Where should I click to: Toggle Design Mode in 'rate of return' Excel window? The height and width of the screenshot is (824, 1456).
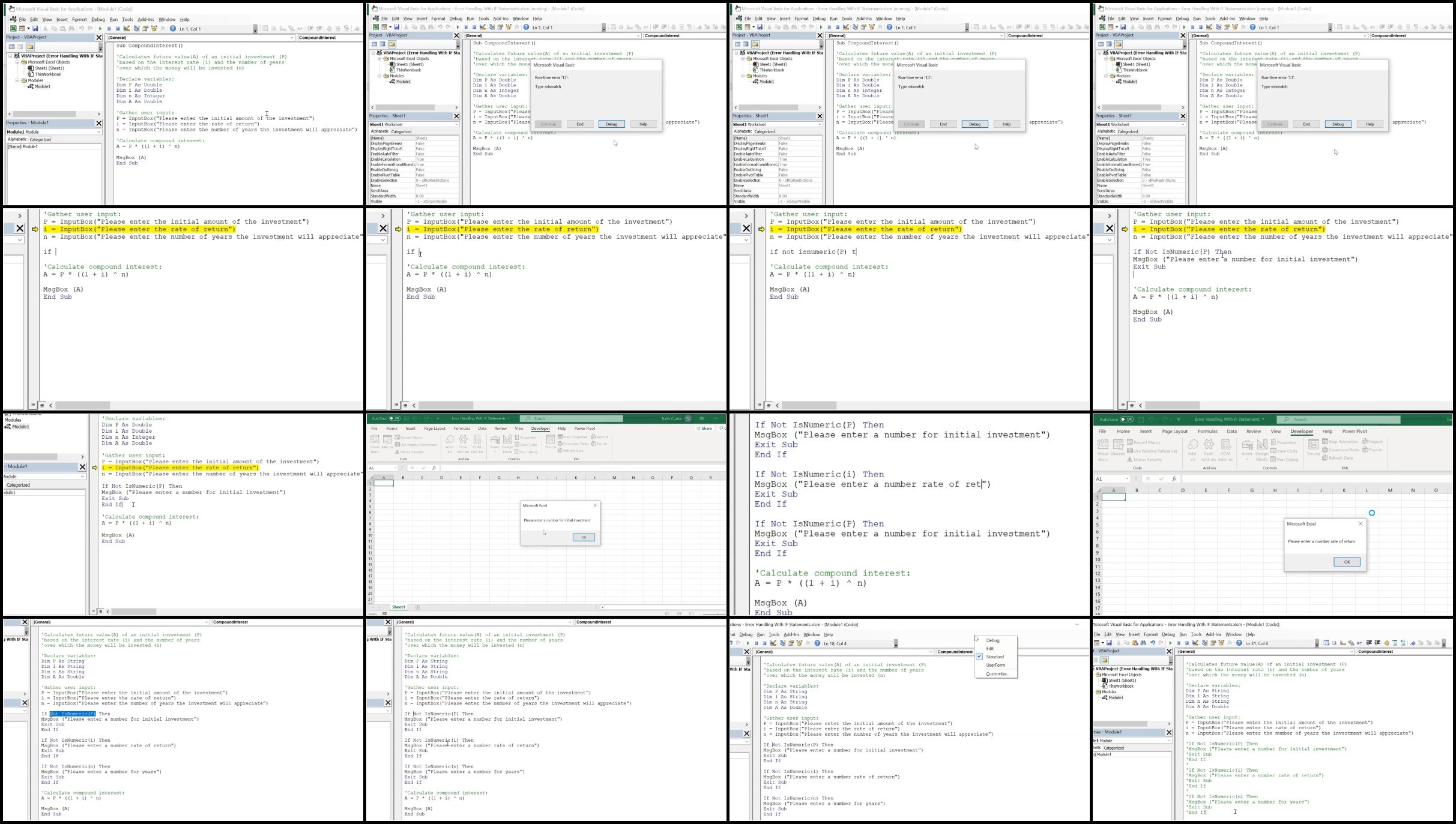(x=1262, y=450)
